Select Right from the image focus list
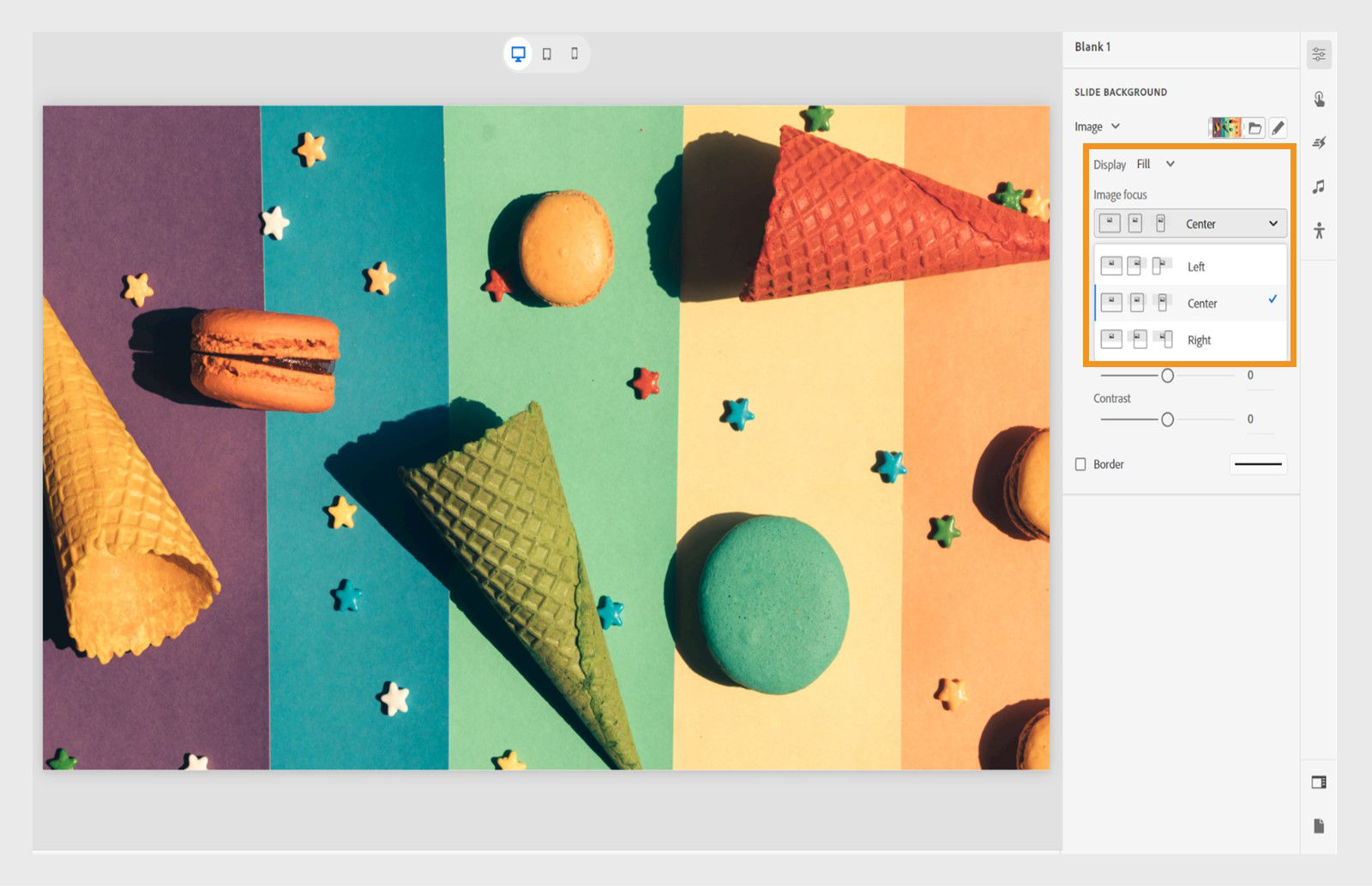 click(x=1197, y=340)
